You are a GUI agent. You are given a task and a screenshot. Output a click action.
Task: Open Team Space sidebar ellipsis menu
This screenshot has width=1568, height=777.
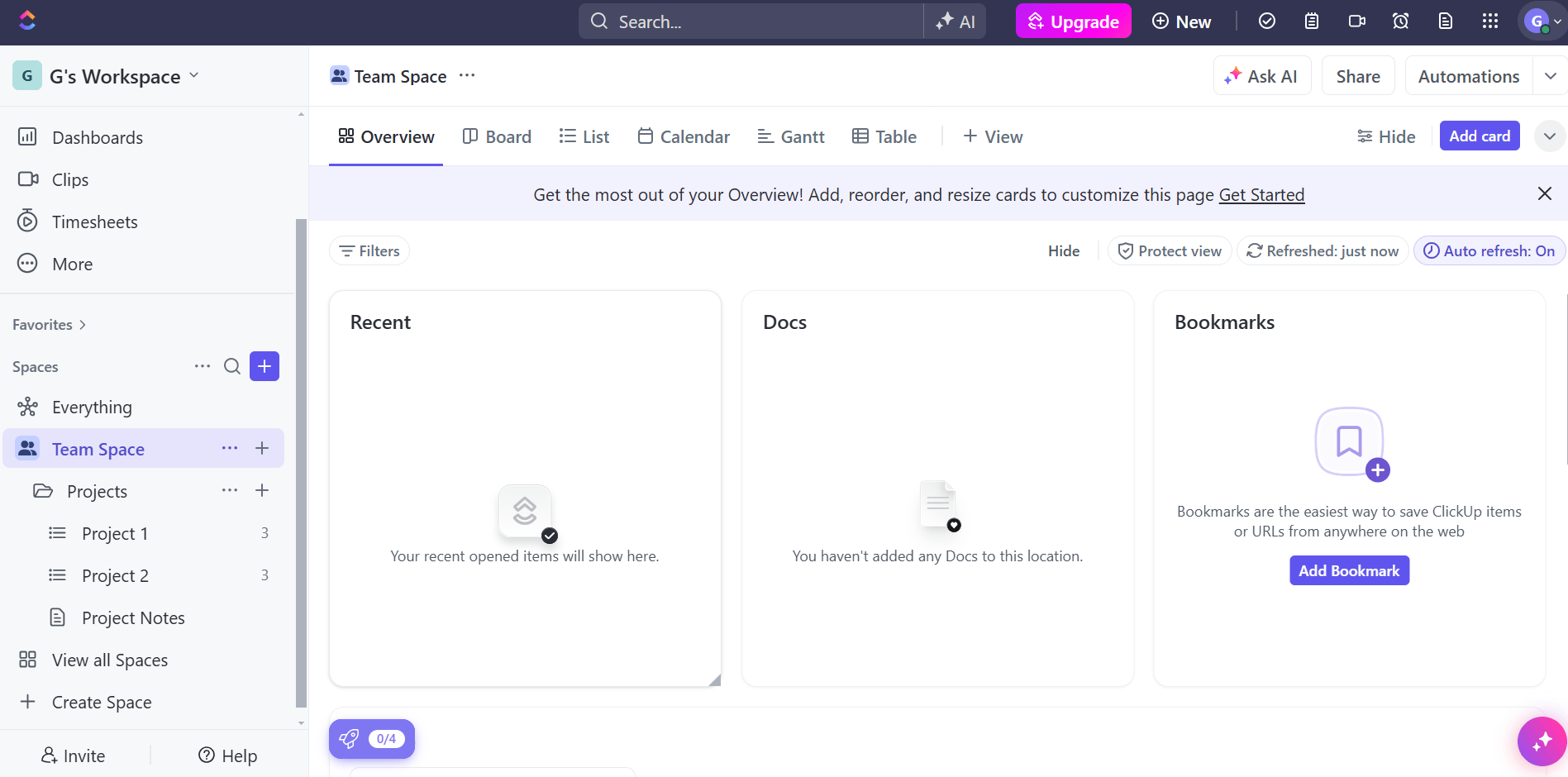(x=230, y=448)
